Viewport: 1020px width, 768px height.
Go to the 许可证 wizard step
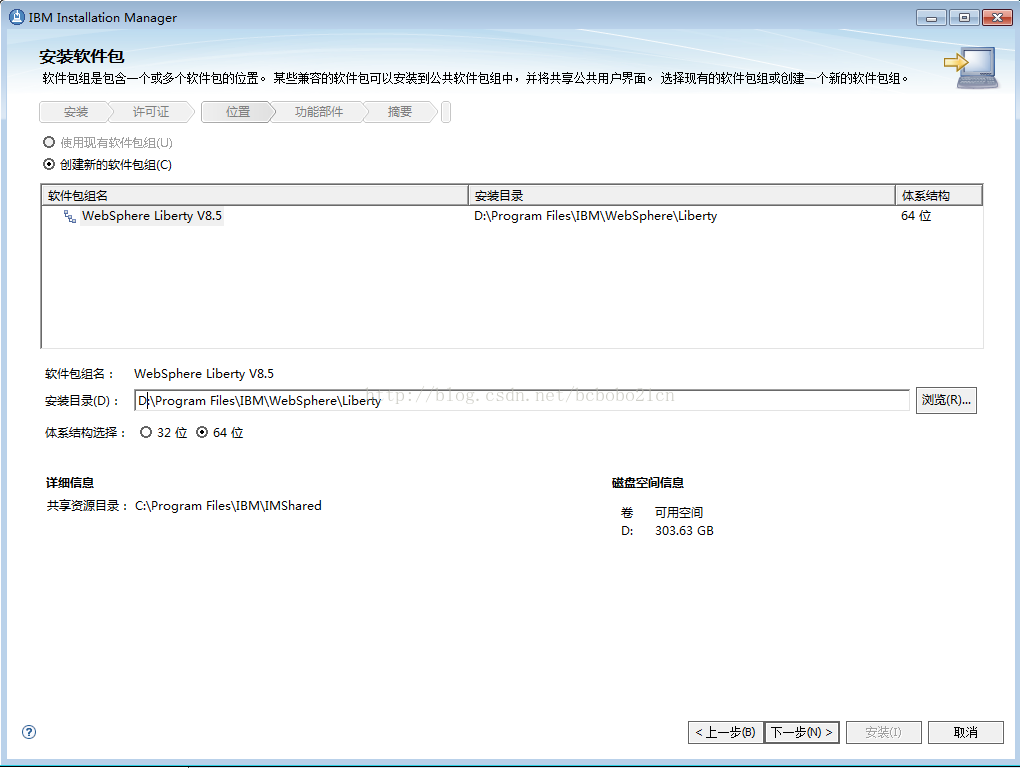point(151,112)
